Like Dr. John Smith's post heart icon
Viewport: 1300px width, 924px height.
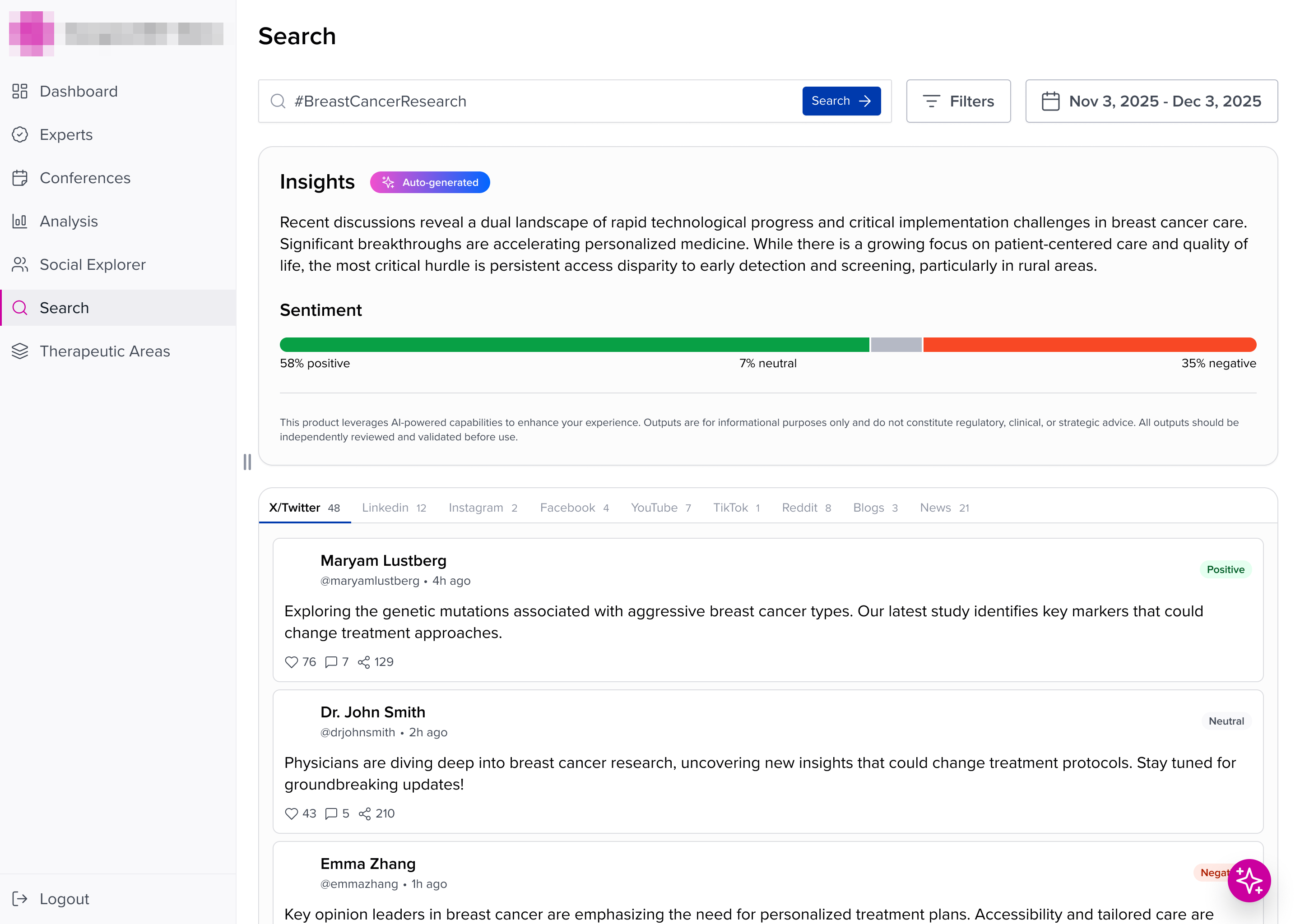(292, 813)
